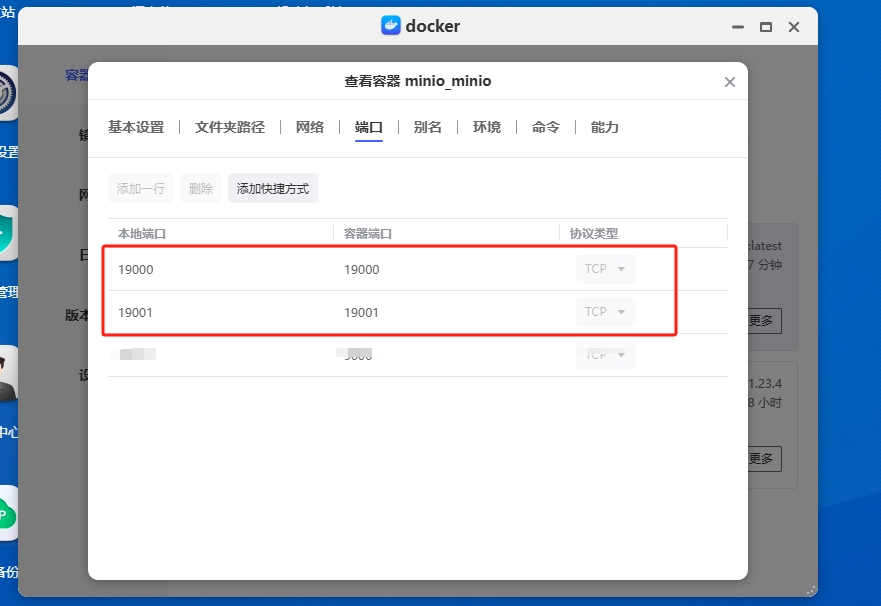Open the green shield security desktop icon

point(8,233)
